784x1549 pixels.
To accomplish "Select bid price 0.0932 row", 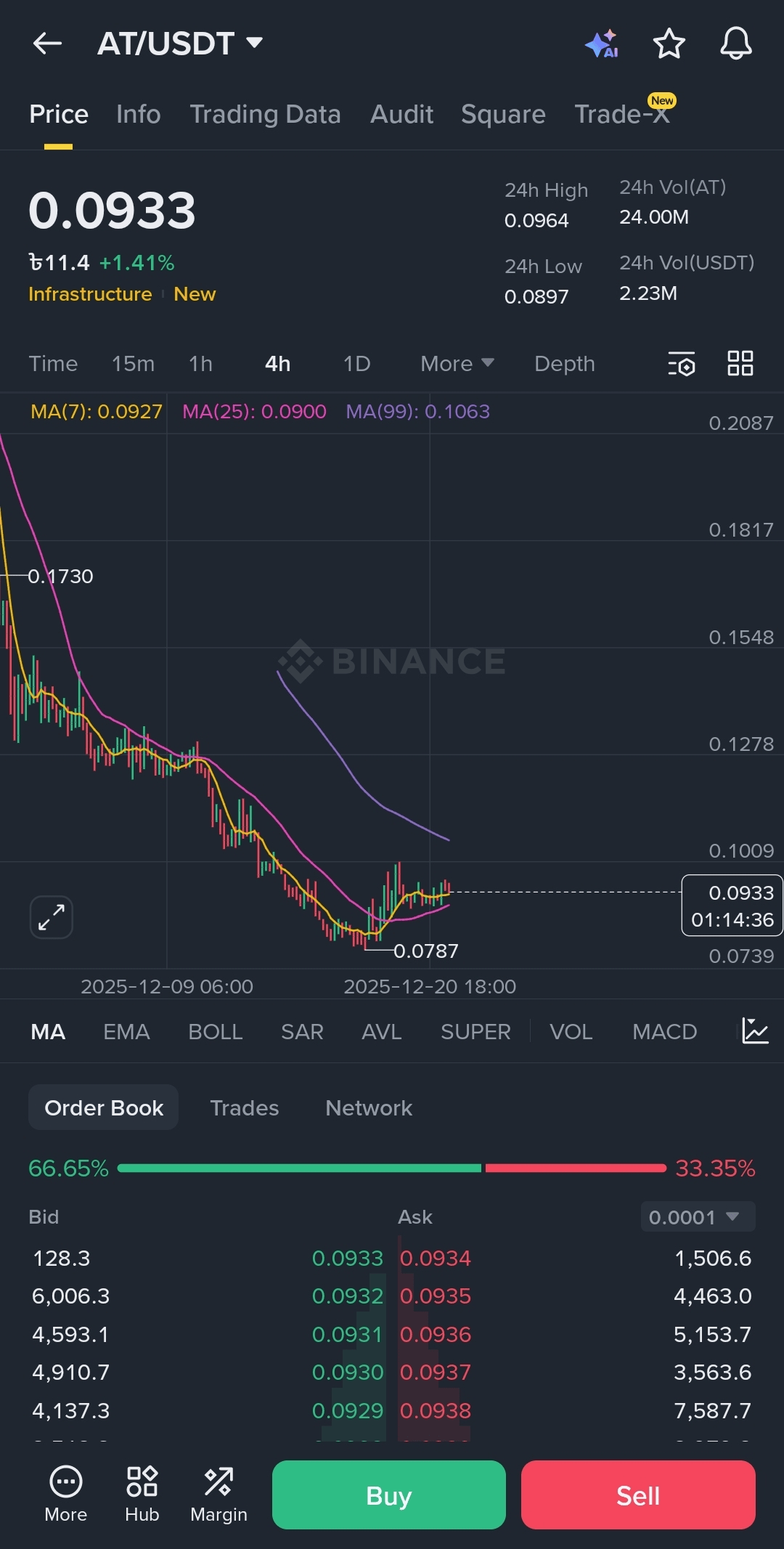I will tap(347, 1296).
